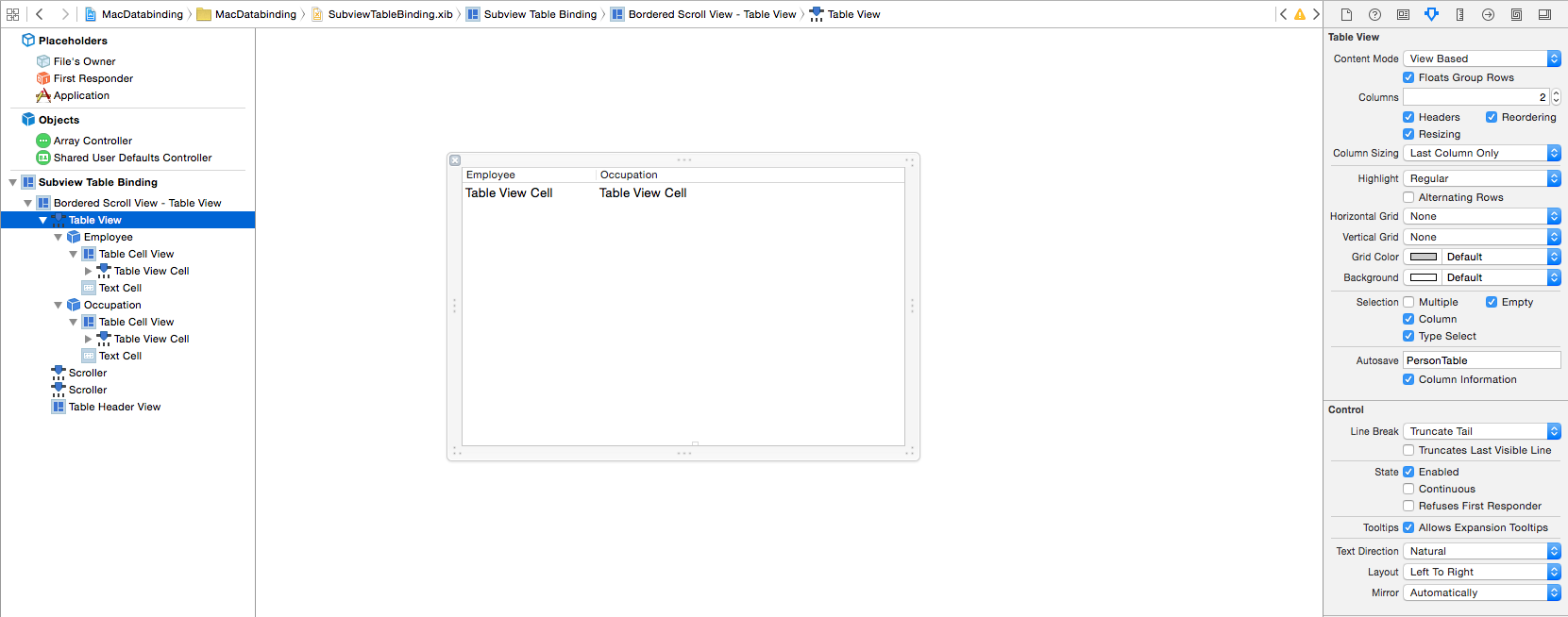Enable Alternating Rows
The image size is (1568, 617).
tap(1408, 197)
